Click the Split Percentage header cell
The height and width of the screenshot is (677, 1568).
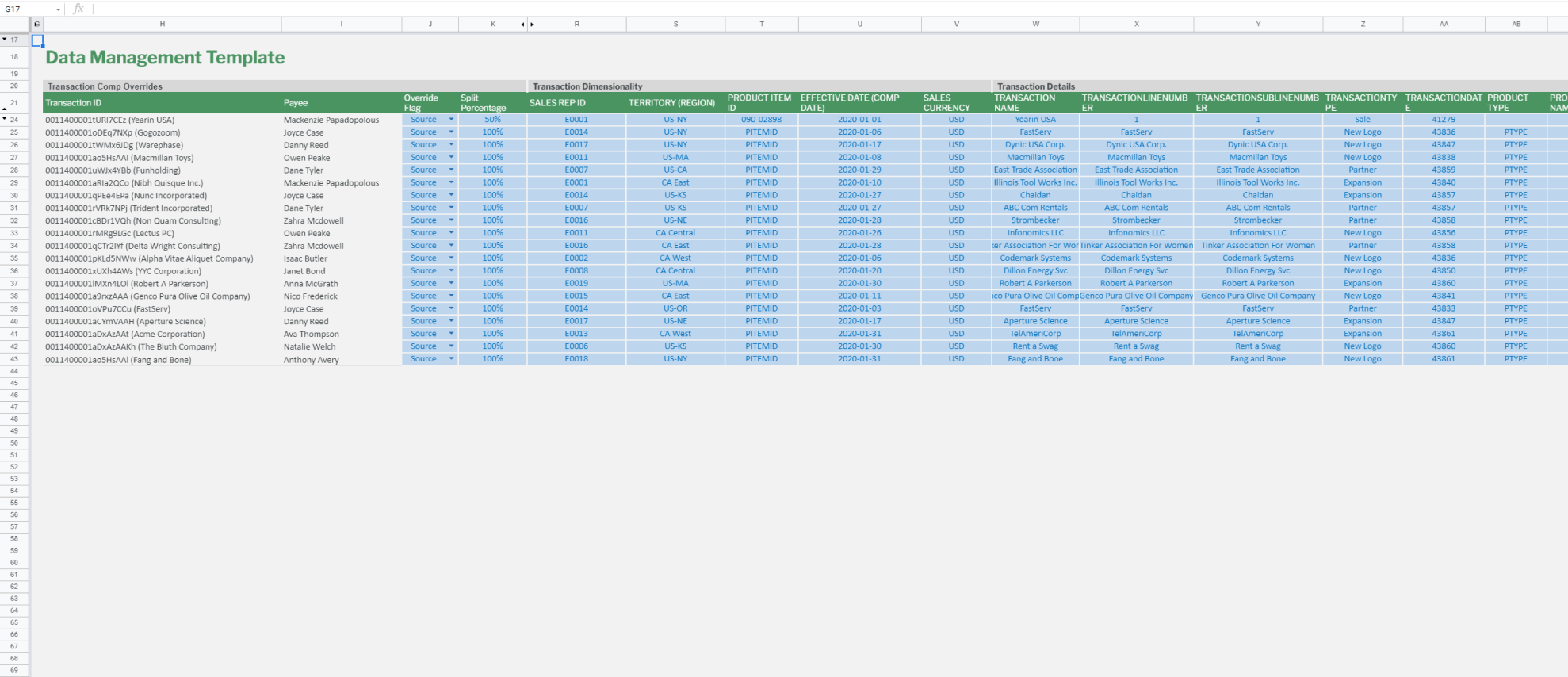click(492, 103)
